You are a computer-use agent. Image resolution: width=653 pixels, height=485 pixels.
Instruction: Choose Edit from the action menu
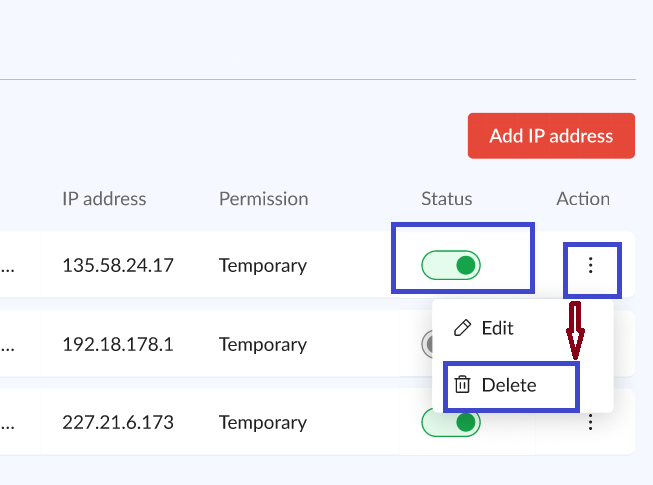coord(497,328)
